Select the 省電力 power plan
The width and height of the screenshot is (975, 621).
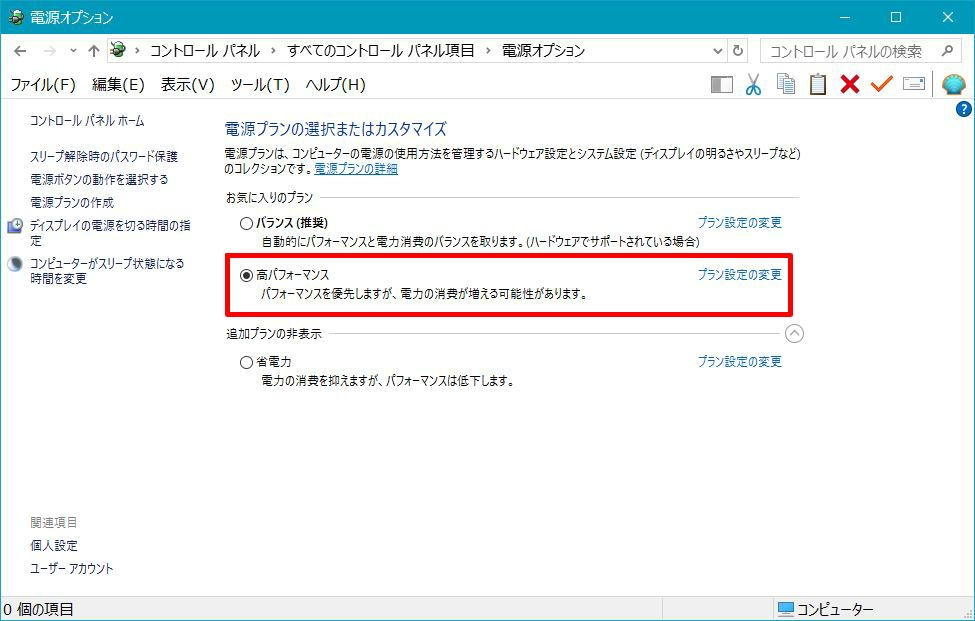(246, 362)
